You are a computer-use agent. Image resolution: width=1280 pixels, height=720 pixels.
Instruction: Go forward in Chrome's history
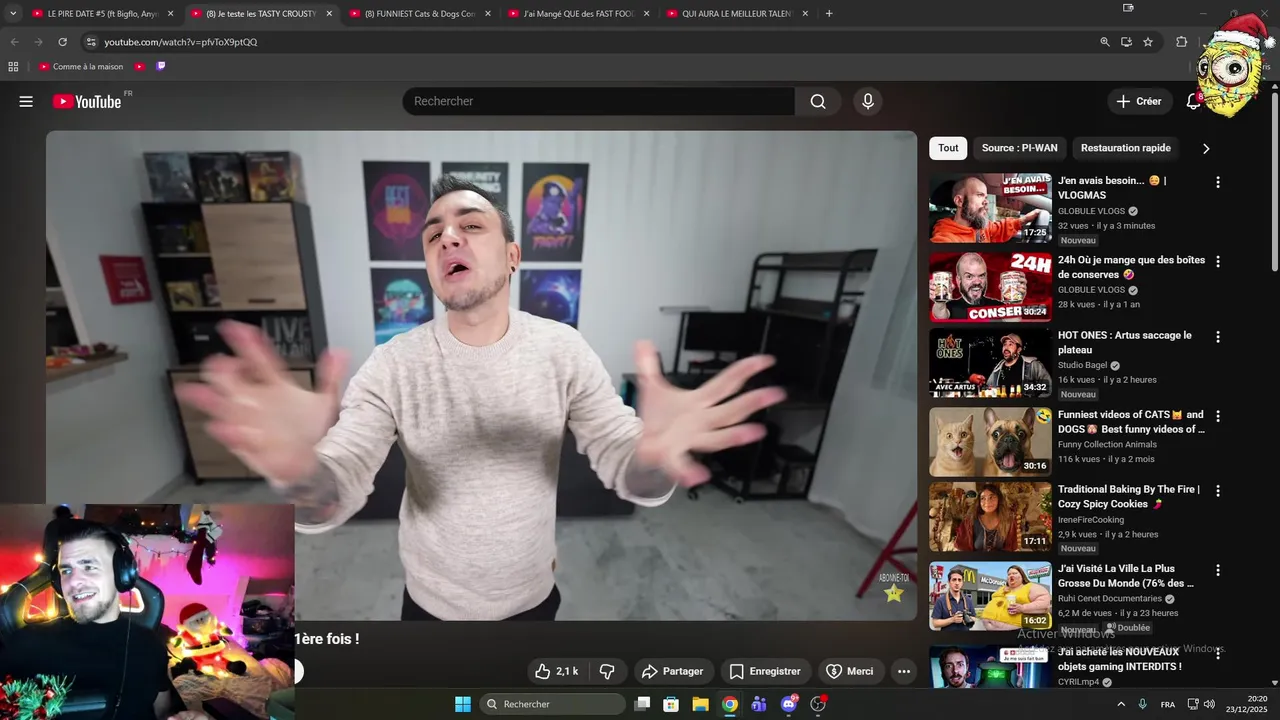tap(38, 42)
